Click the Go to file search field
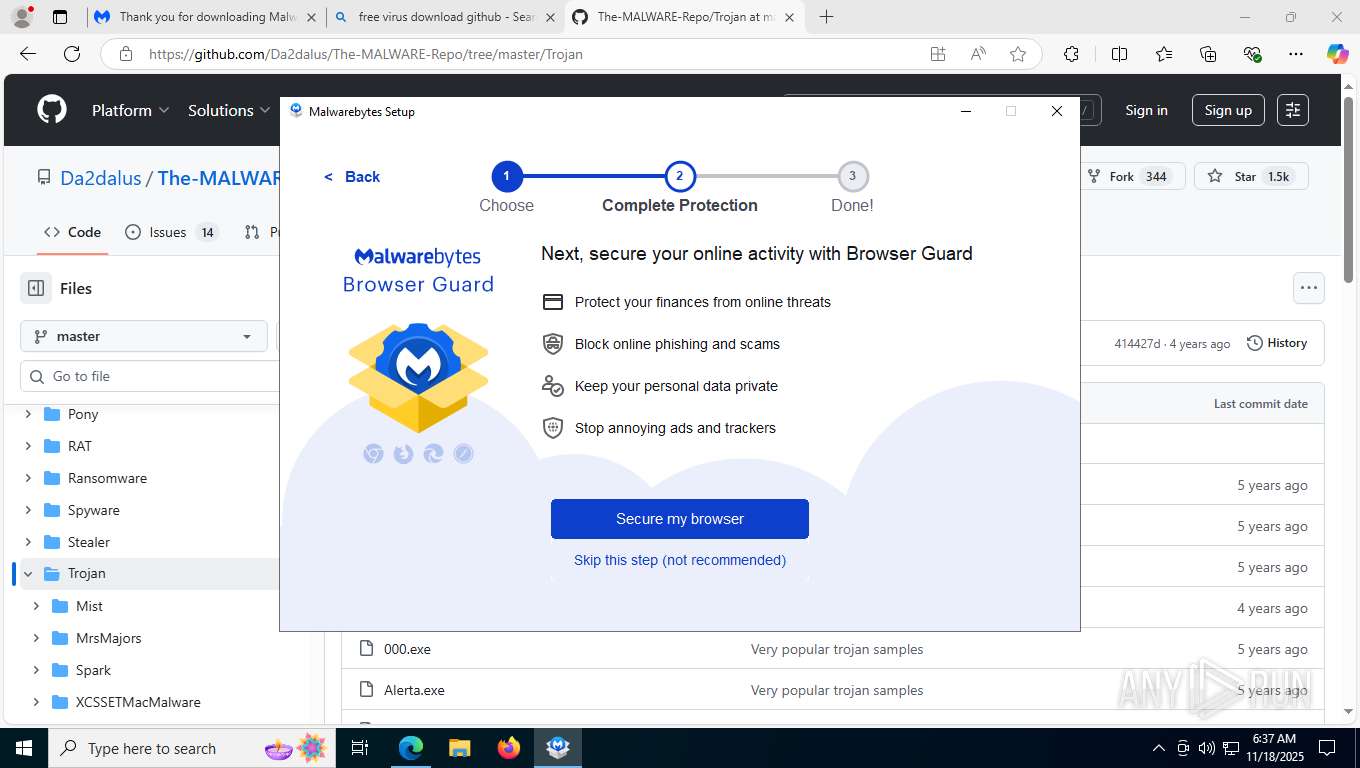 [150, 376]
